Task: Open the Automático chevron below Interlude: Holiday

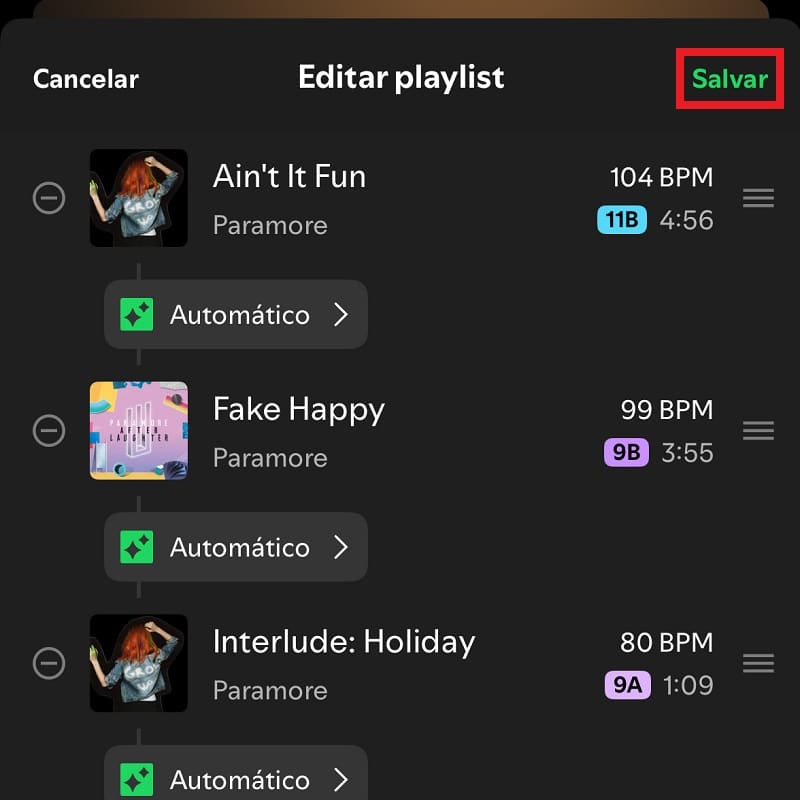Action: click(341, 779)
